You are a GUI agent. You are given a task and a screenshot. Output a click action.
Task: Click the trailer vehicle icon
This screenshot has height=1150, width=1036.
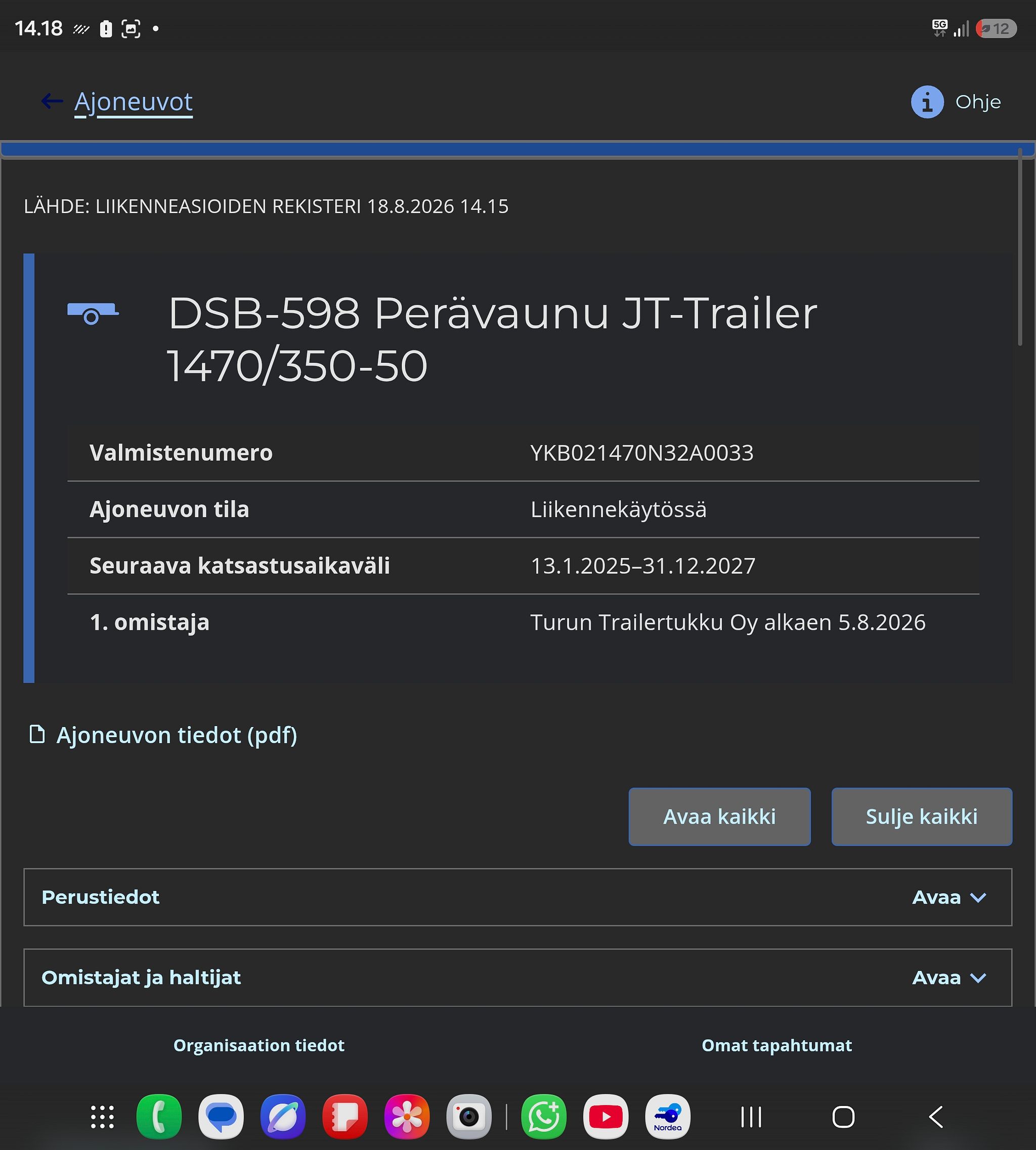[93, 313]
